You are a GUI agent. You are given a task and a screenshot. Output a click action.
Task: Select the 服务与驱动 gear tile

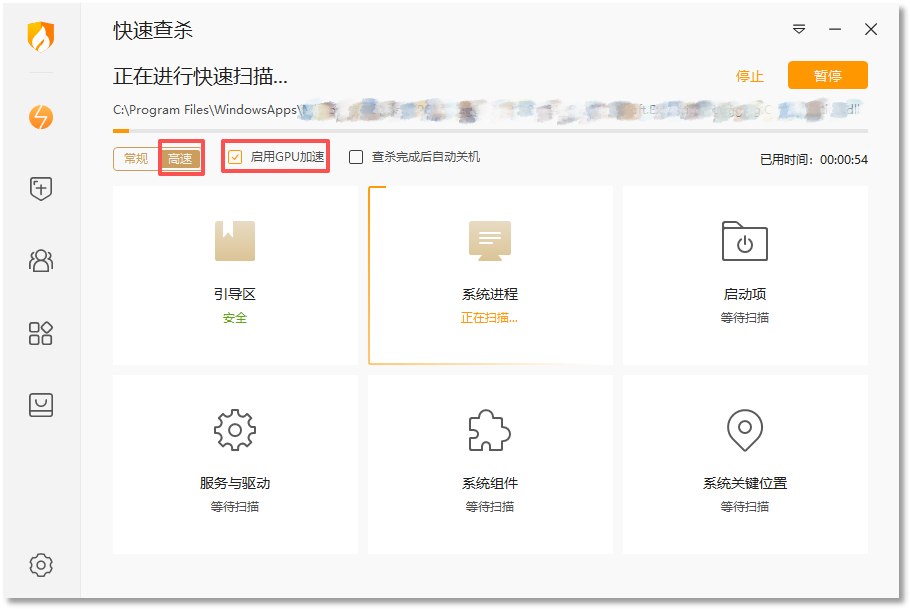pyautogui.click(x=235, y=464)
